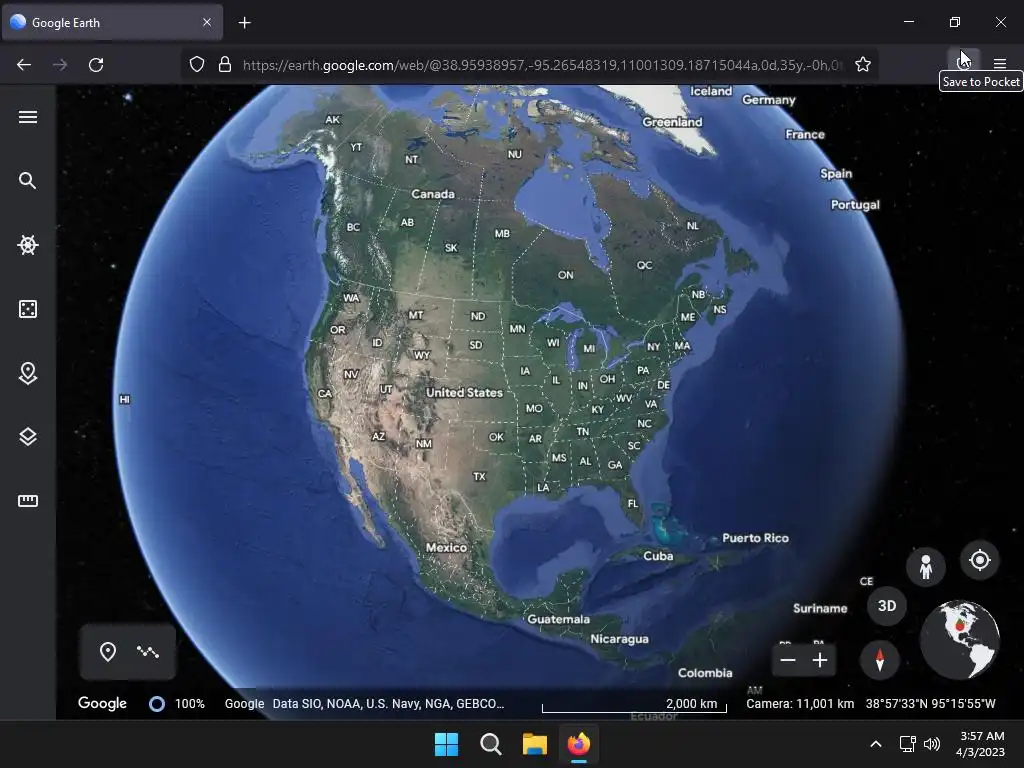Close the Google Earth tab
The width and height of the screenshot is (1024, 768).
pyautogui.click(x=206, y=22)
